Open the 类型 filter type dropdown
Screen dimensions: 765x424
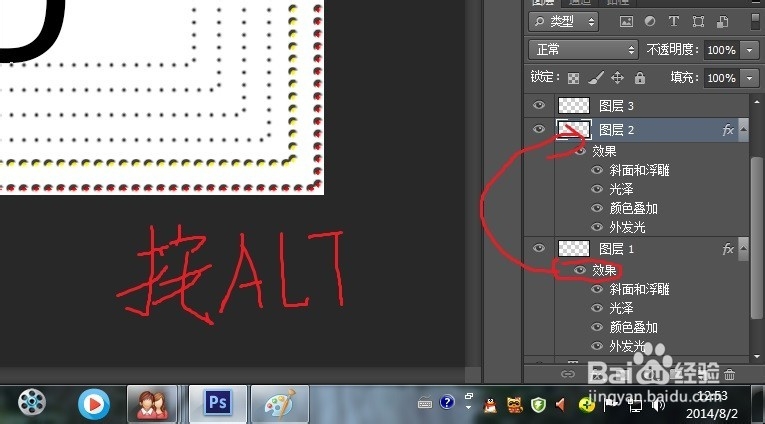(564, 21)
